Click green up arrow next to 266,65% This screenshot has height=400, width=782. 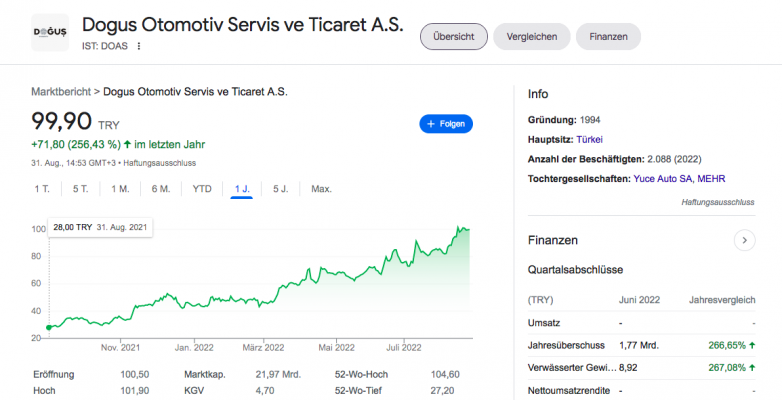click(x=751, y=344)
